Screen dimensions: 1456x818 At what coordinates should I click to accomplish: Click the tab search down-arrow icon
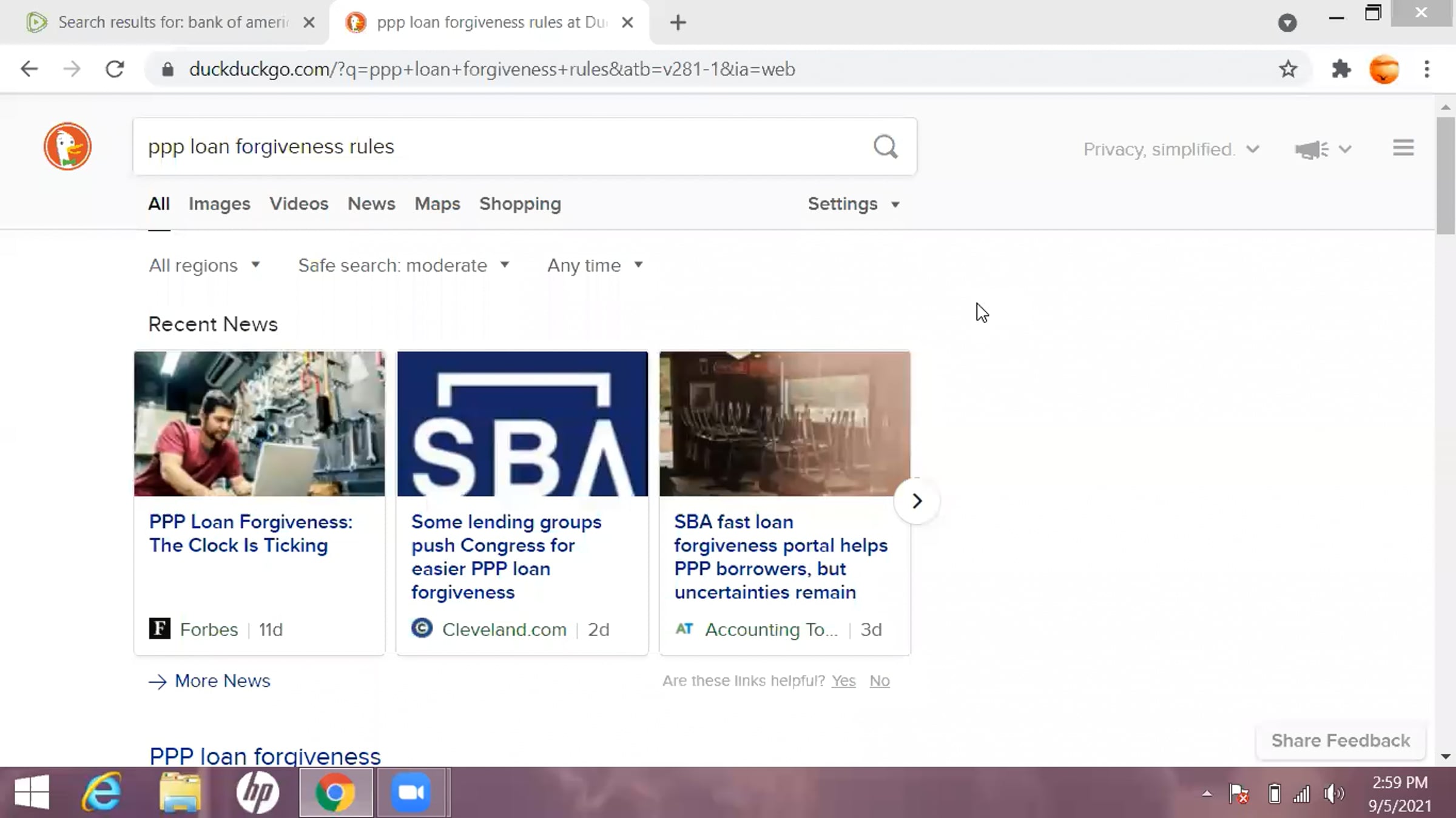tap(1287, 23)
